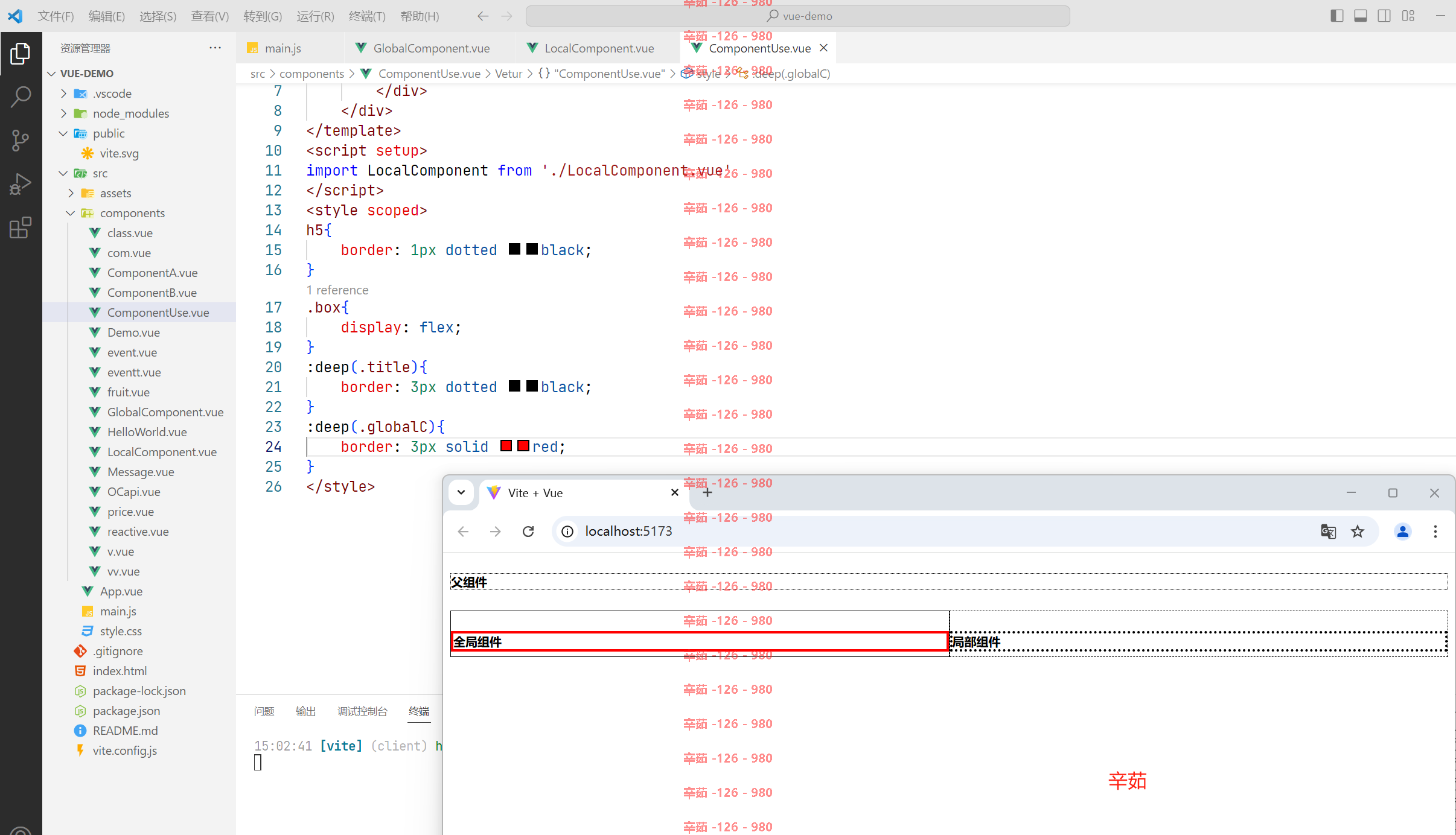Open App.vue in the explorer

121,591
